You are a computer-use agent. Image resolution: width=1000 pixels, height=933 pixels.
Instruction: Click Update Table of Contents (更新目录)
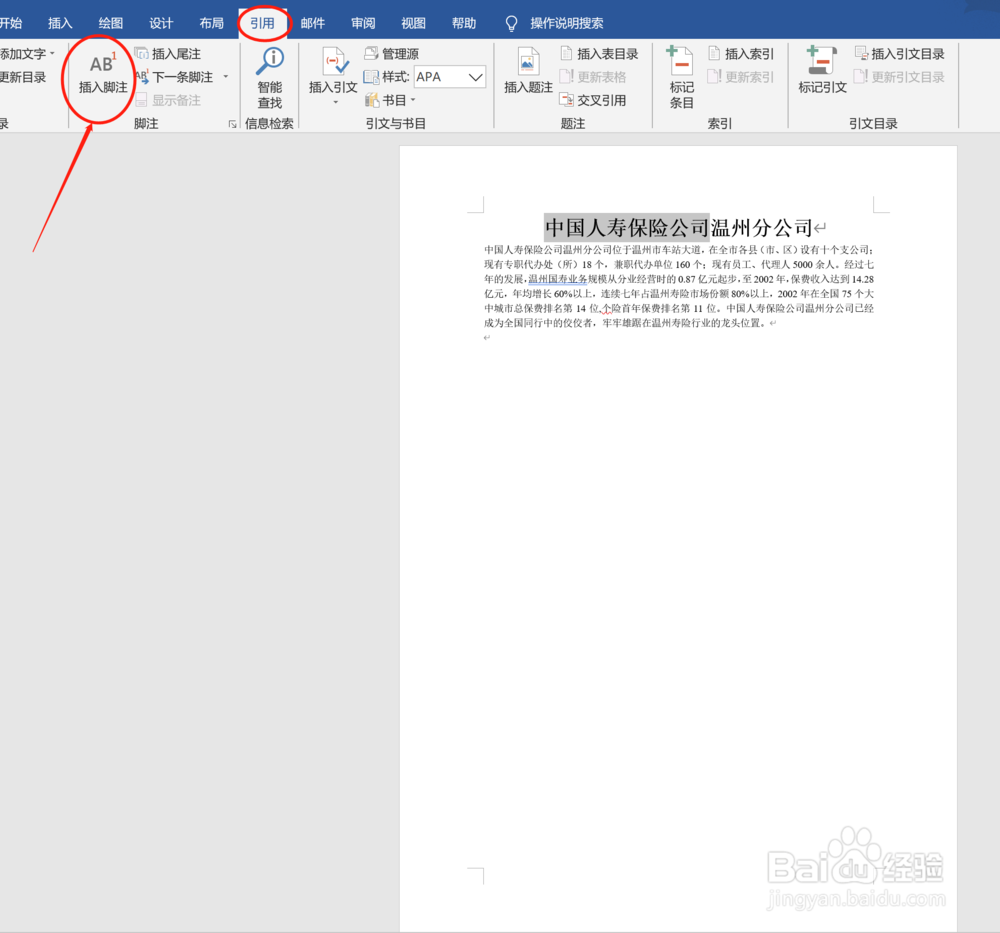(23, 77)
